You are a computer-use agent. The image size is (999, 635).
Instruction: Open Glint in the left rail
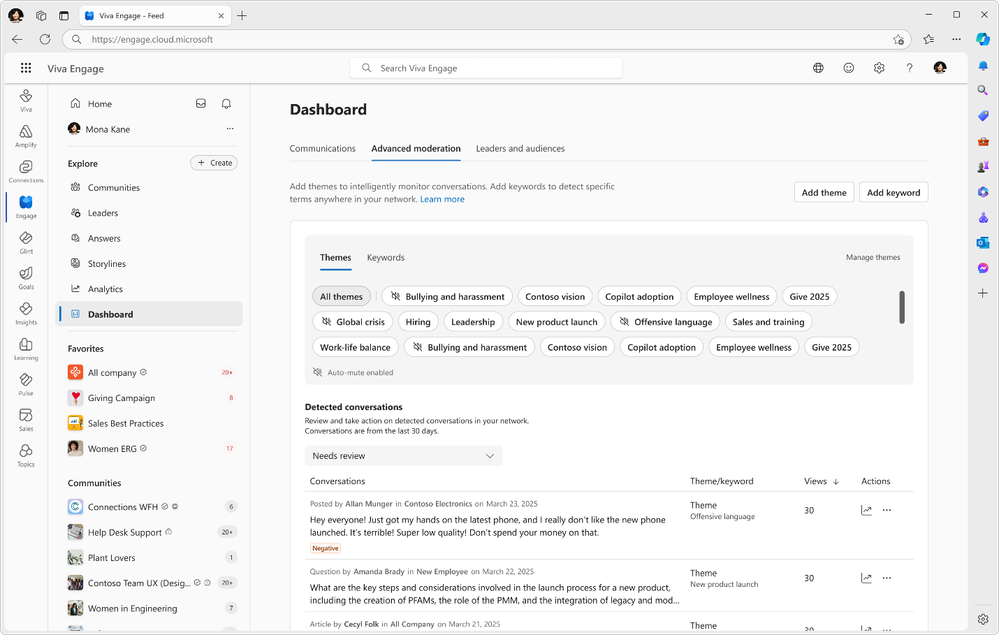click(x=25, y=242)
